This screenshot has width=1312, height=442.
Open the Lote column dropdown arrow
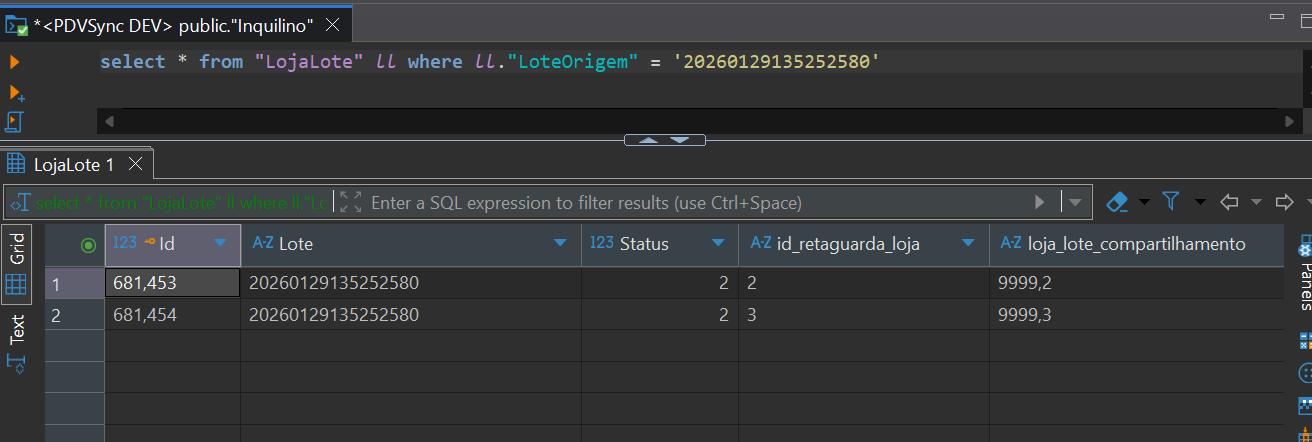560,244
